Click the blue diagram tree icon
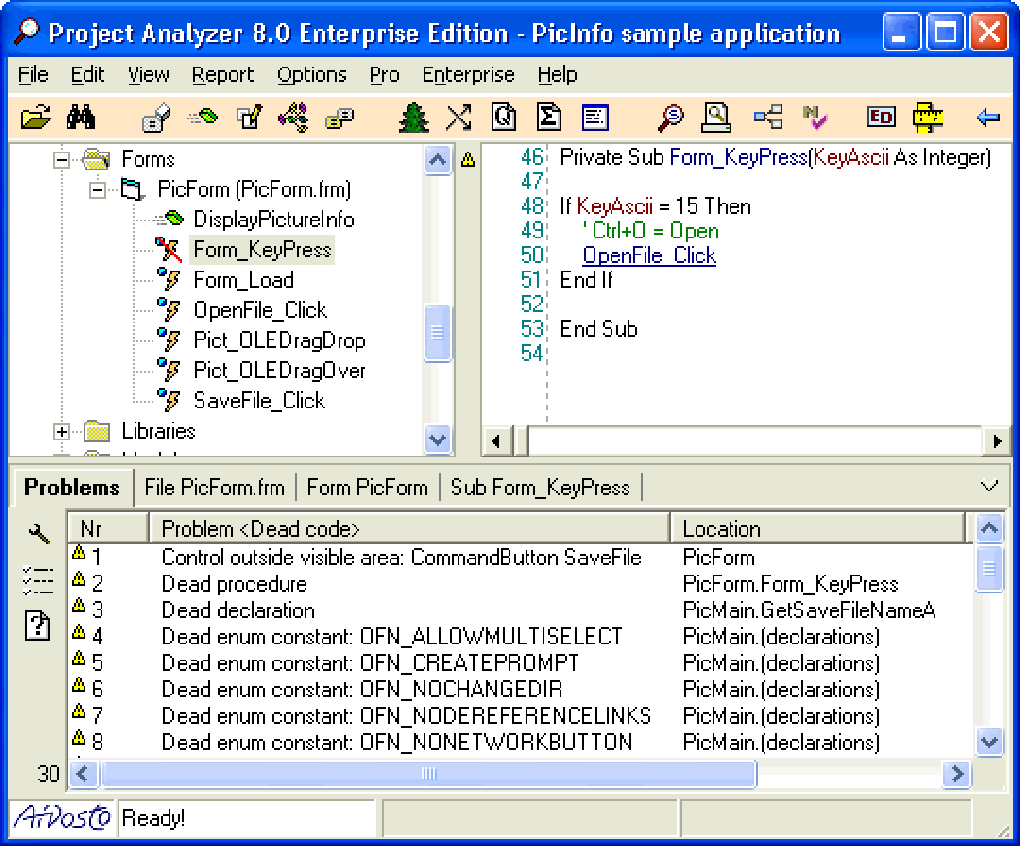Screen dimensions: 1020x846 [x=768, y=118]
